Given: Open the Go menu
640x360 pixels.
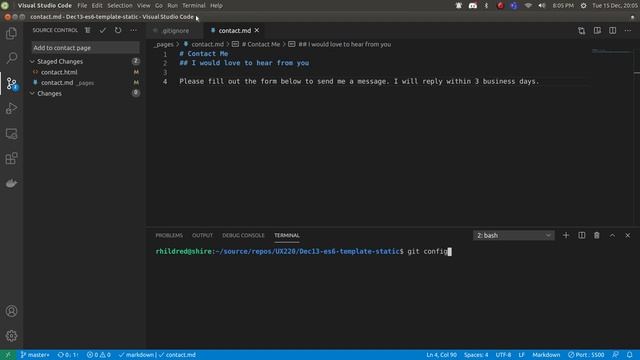Looking at the screenshot, I should point(159,6).
